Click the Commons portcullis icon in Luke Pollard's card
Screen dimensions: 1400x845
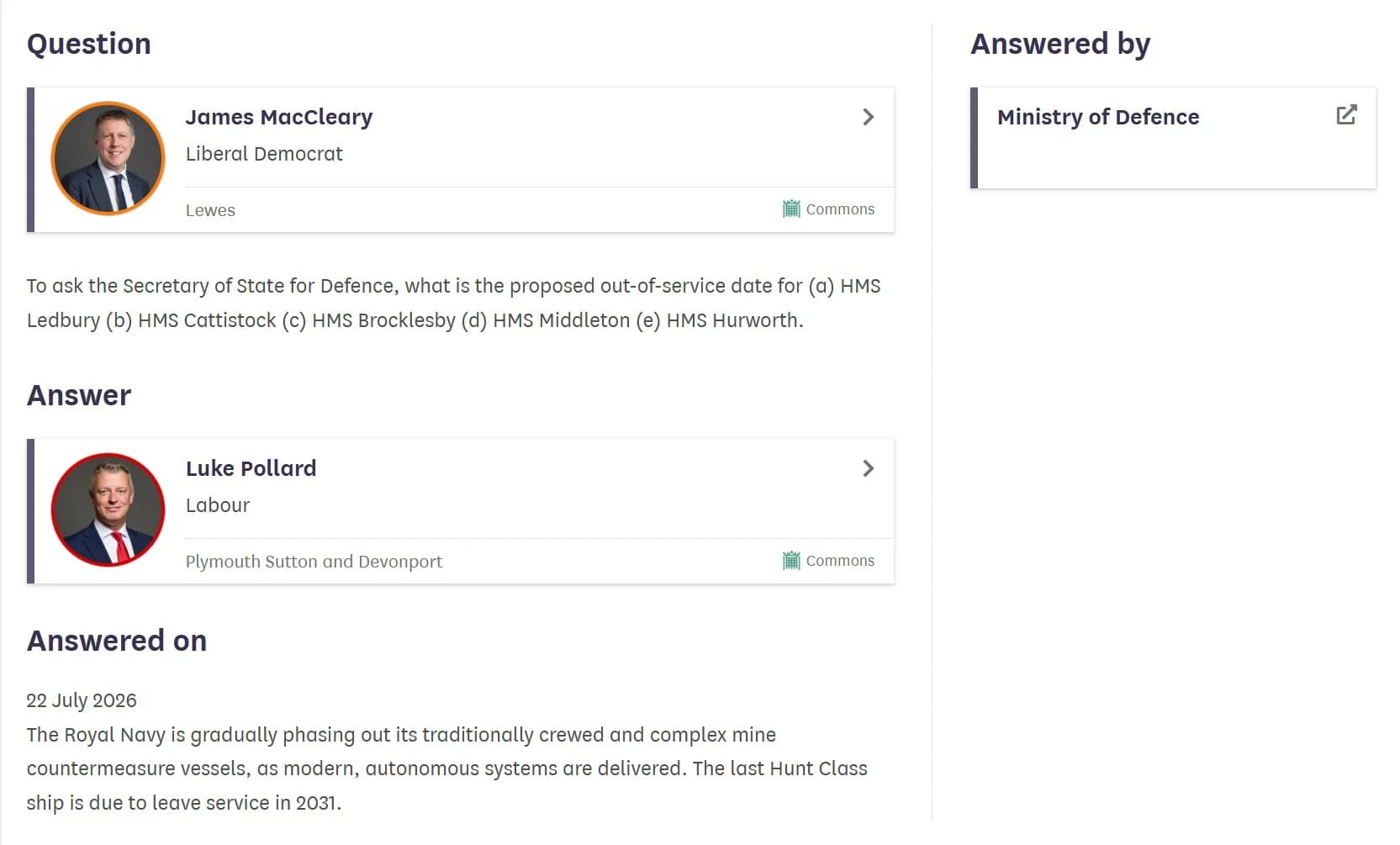791,560
